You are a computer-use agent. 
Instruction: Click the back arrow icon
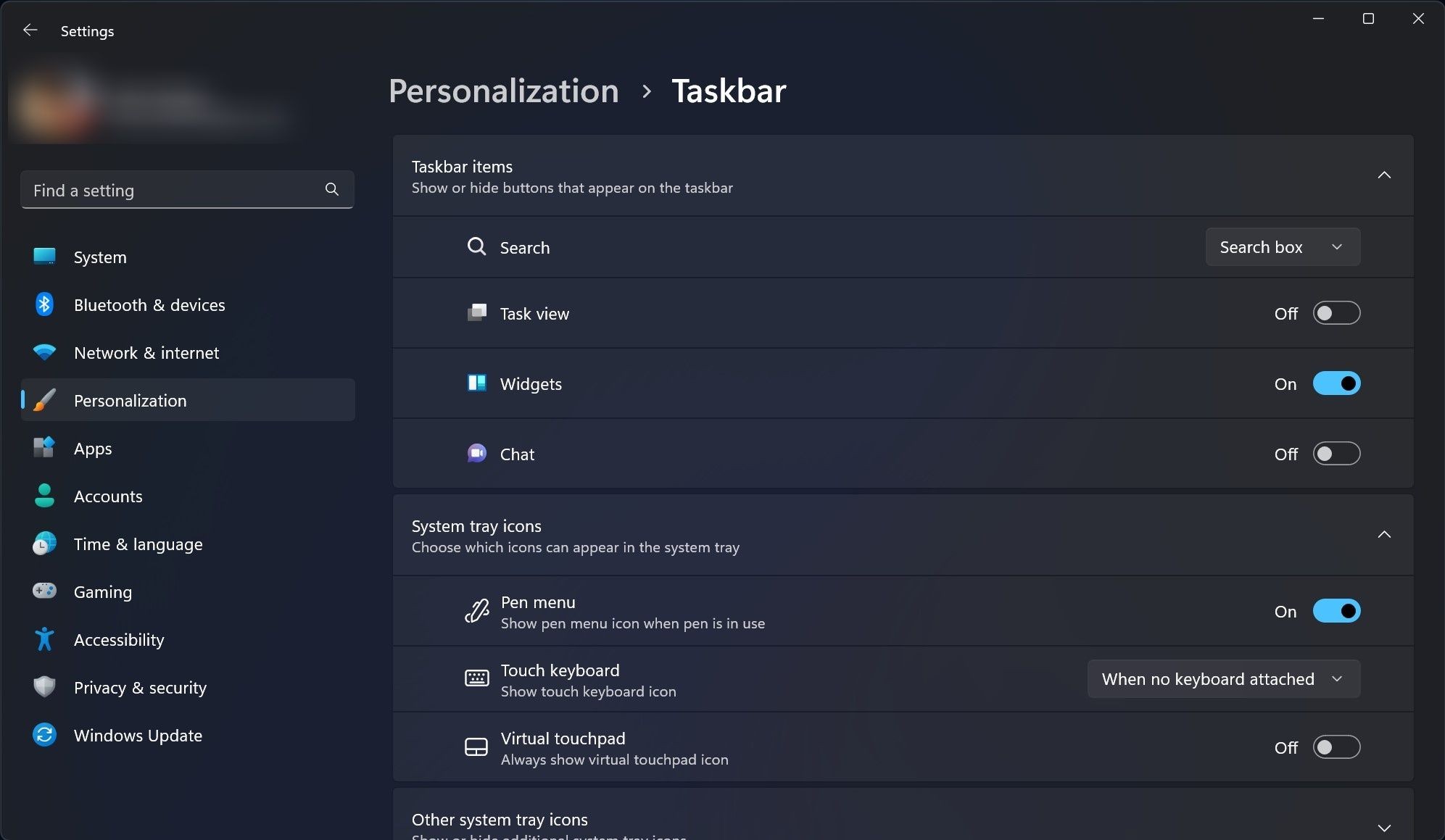30,30
